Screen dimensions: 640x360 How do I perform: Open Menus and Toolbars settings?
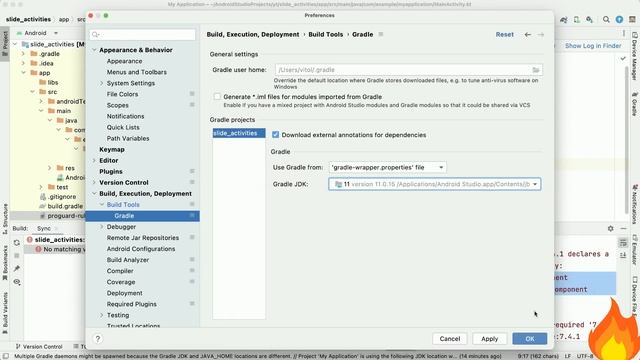(x=137, y=72)
